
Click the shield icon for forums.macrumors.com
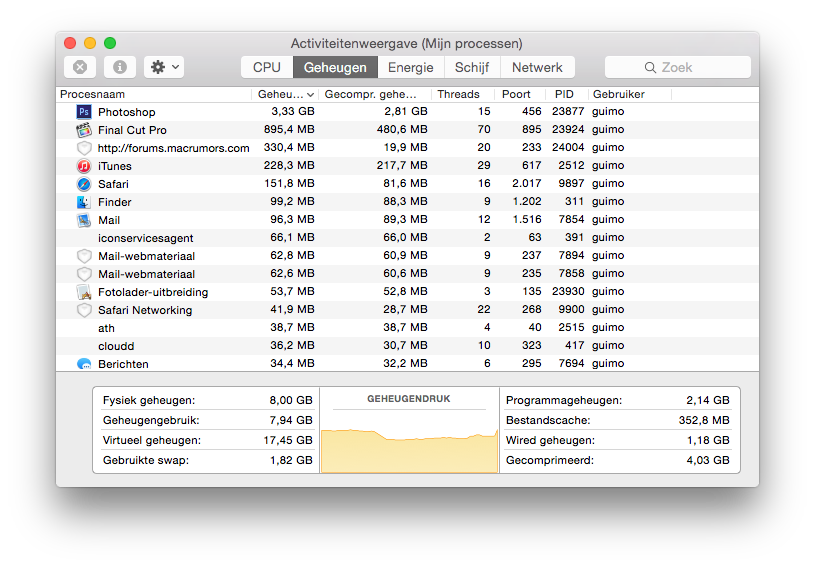(84, 148)
